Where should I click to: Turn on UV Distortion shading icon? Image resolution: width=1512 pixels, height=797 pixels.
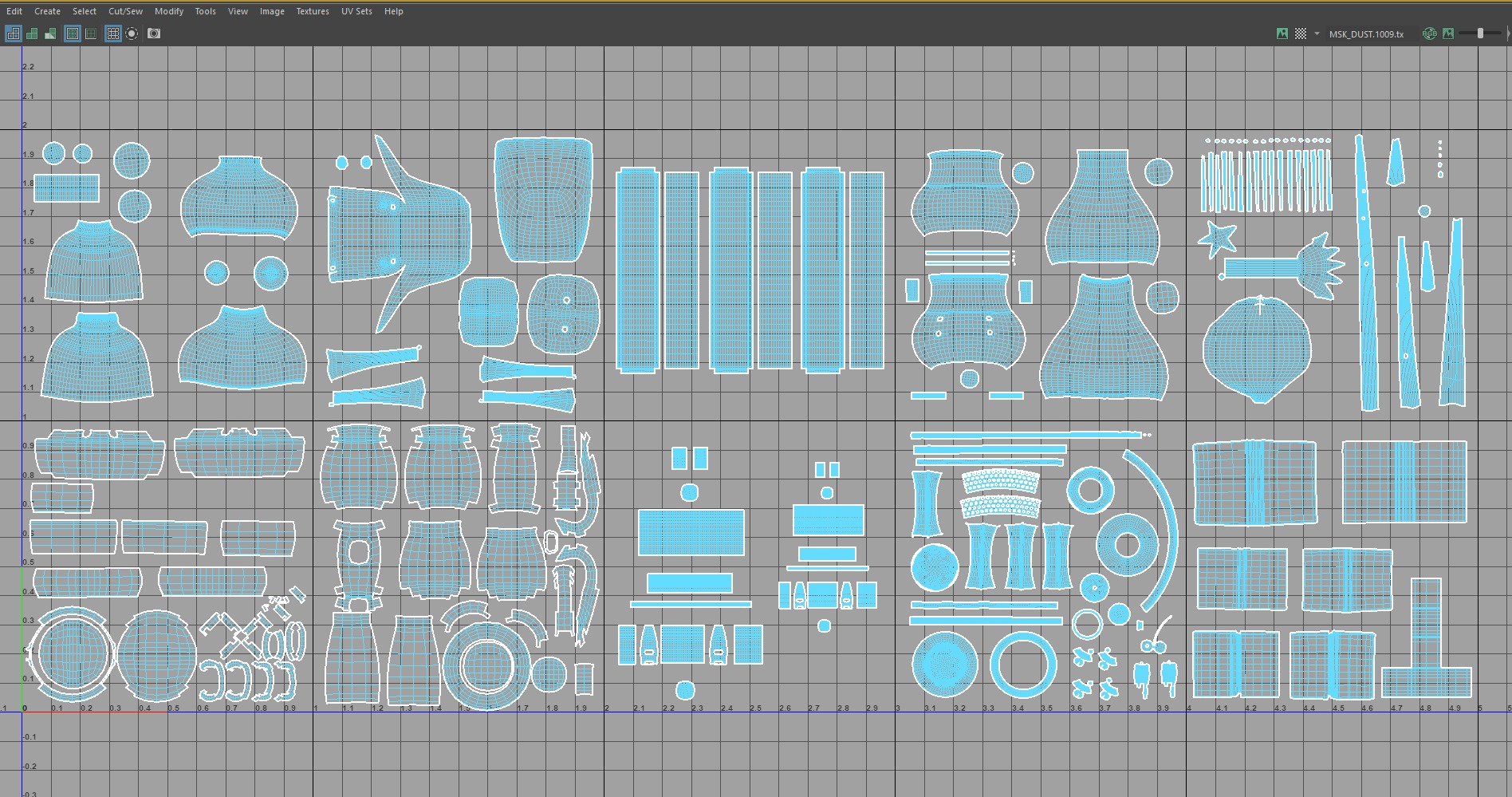click(x=50, y=34)
